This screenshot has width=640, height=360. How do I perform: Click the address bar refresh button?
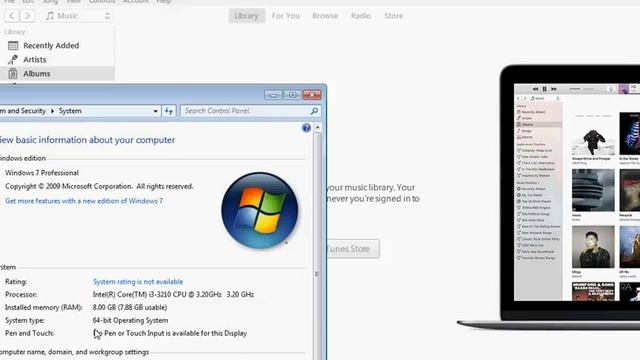click(169, 111)
